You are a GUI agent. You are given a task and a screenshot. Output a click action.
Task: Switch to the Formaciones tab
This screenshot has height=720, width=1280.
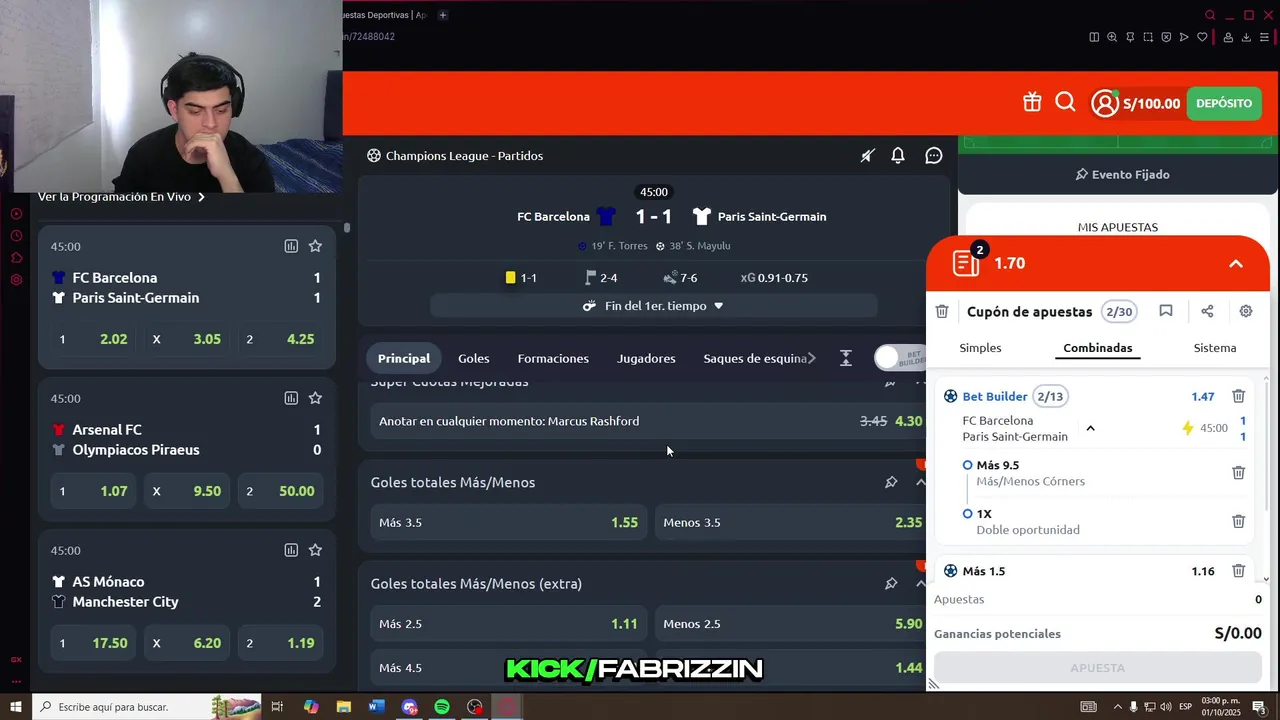553,358
